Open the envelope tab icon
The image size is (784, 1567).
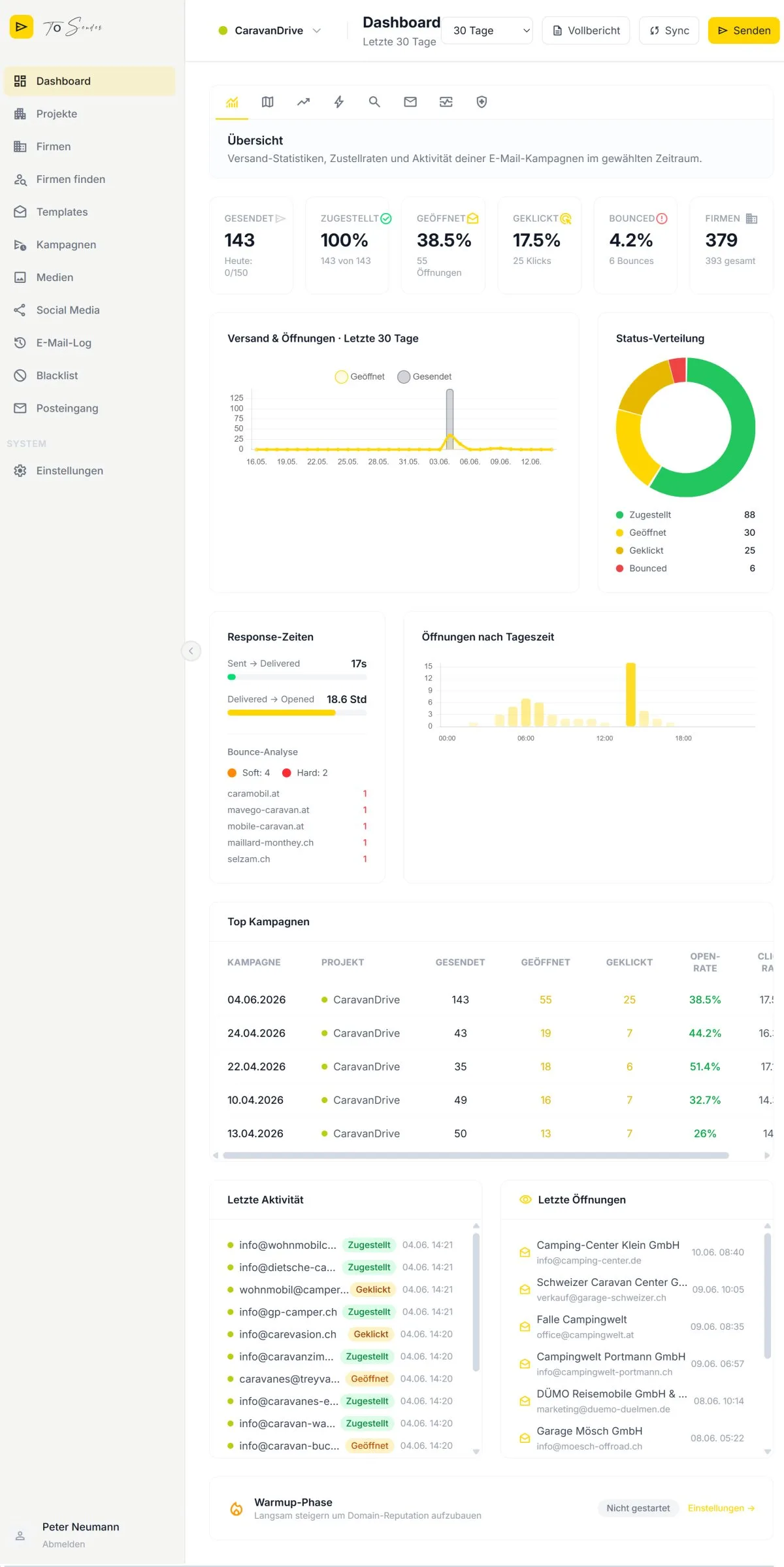[410, 102]
